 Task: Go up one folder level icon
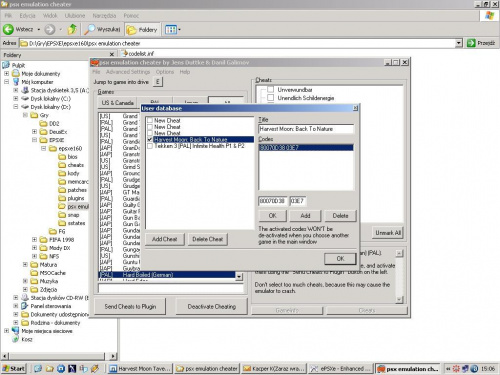(72, 29)
